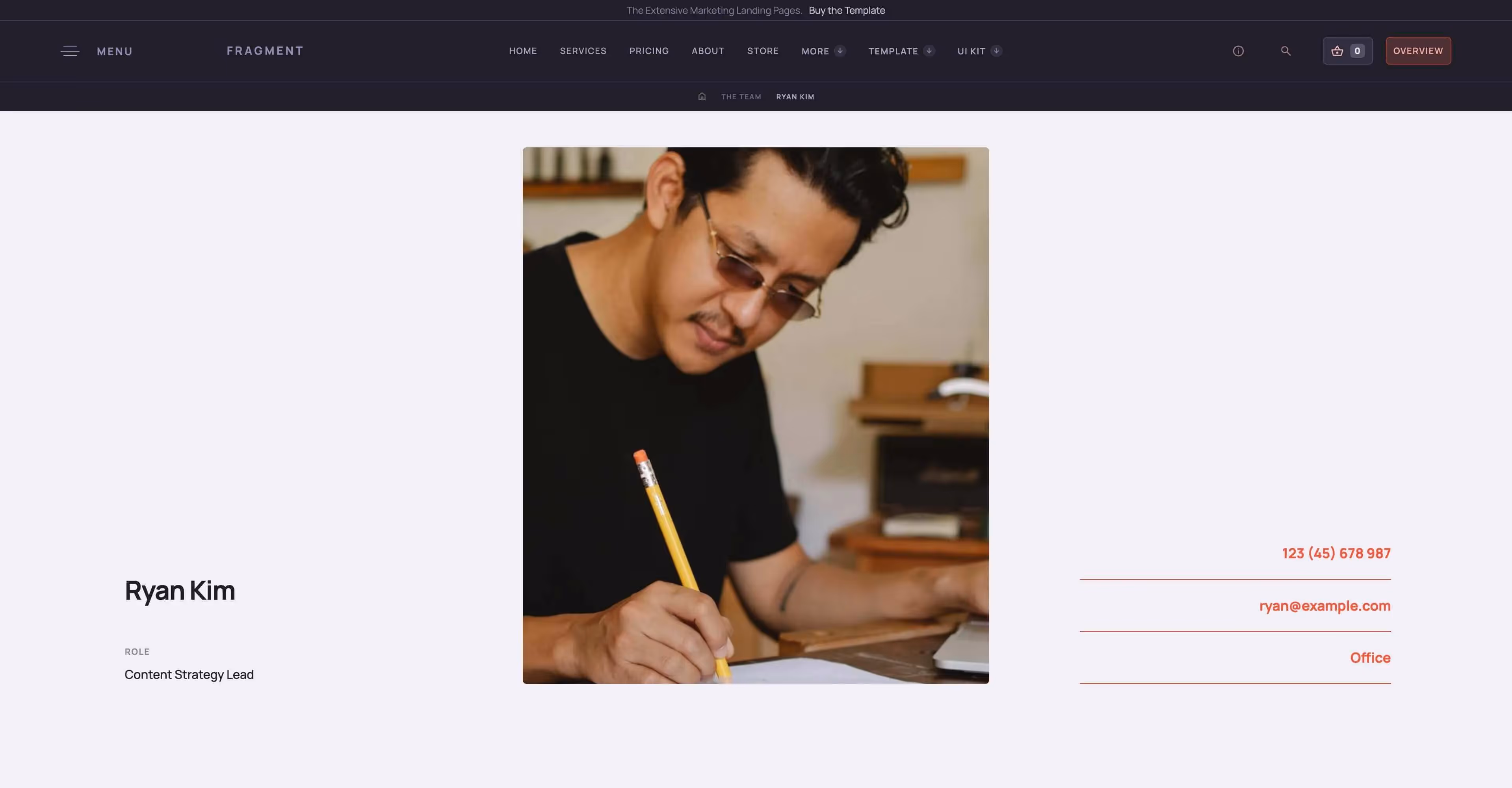This screenshot has height=788, width=1512.
Task: Call the phone number 123 (45) 678 987
Action: tap(1336, 553)
